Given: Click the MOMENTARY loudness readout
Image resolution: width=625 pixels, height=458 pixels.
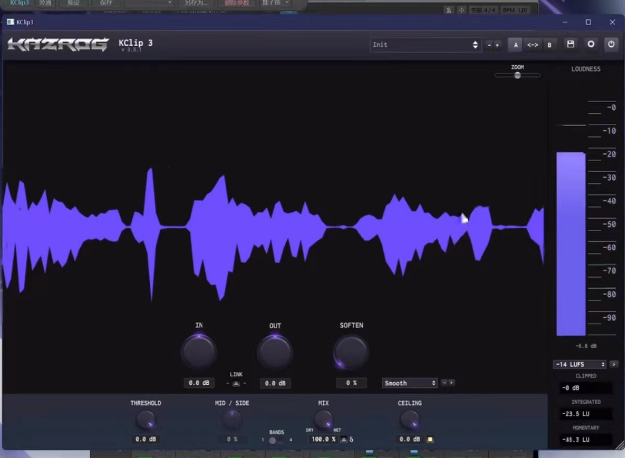Looking at the screenshot, I should [x=586, y=440].
